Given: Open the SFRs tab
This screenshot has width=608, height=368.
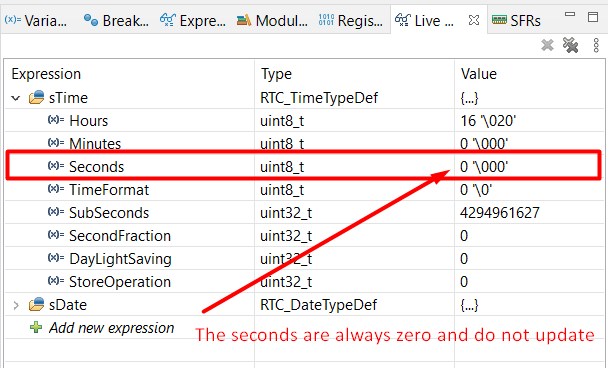Looking at the screenshot, I should click(516, 21).
